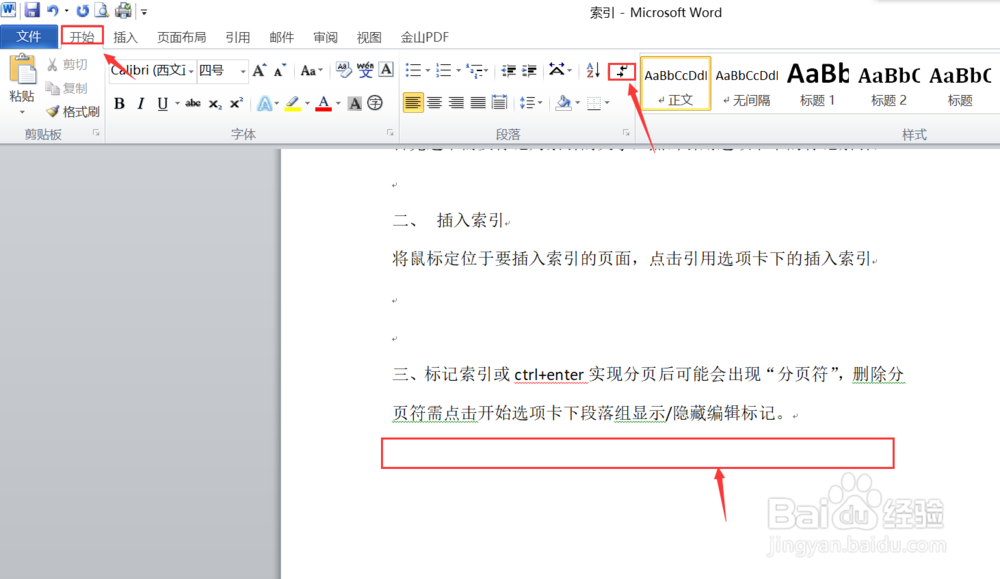Open the 段落 dialog launcher
The image size is (1000, 579).
(x=626, y=133)
